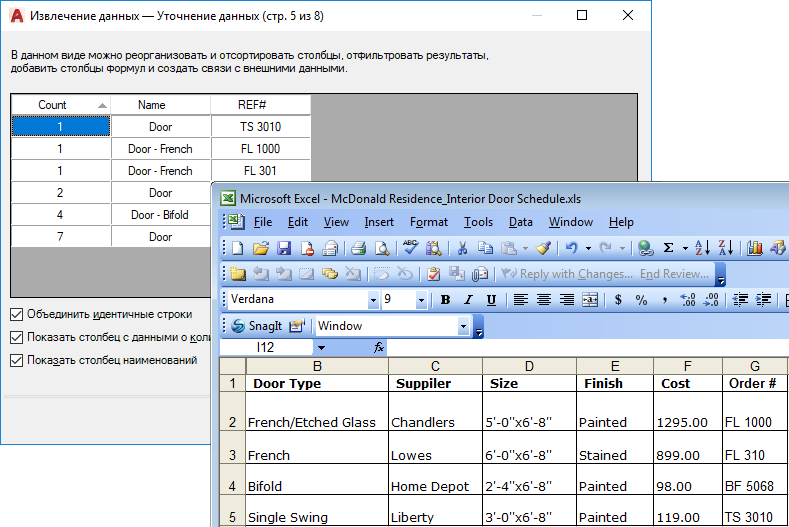789x527 pixels.
Task: Open the Verdana font name dropdown
Action: click(x=373, y=300)
